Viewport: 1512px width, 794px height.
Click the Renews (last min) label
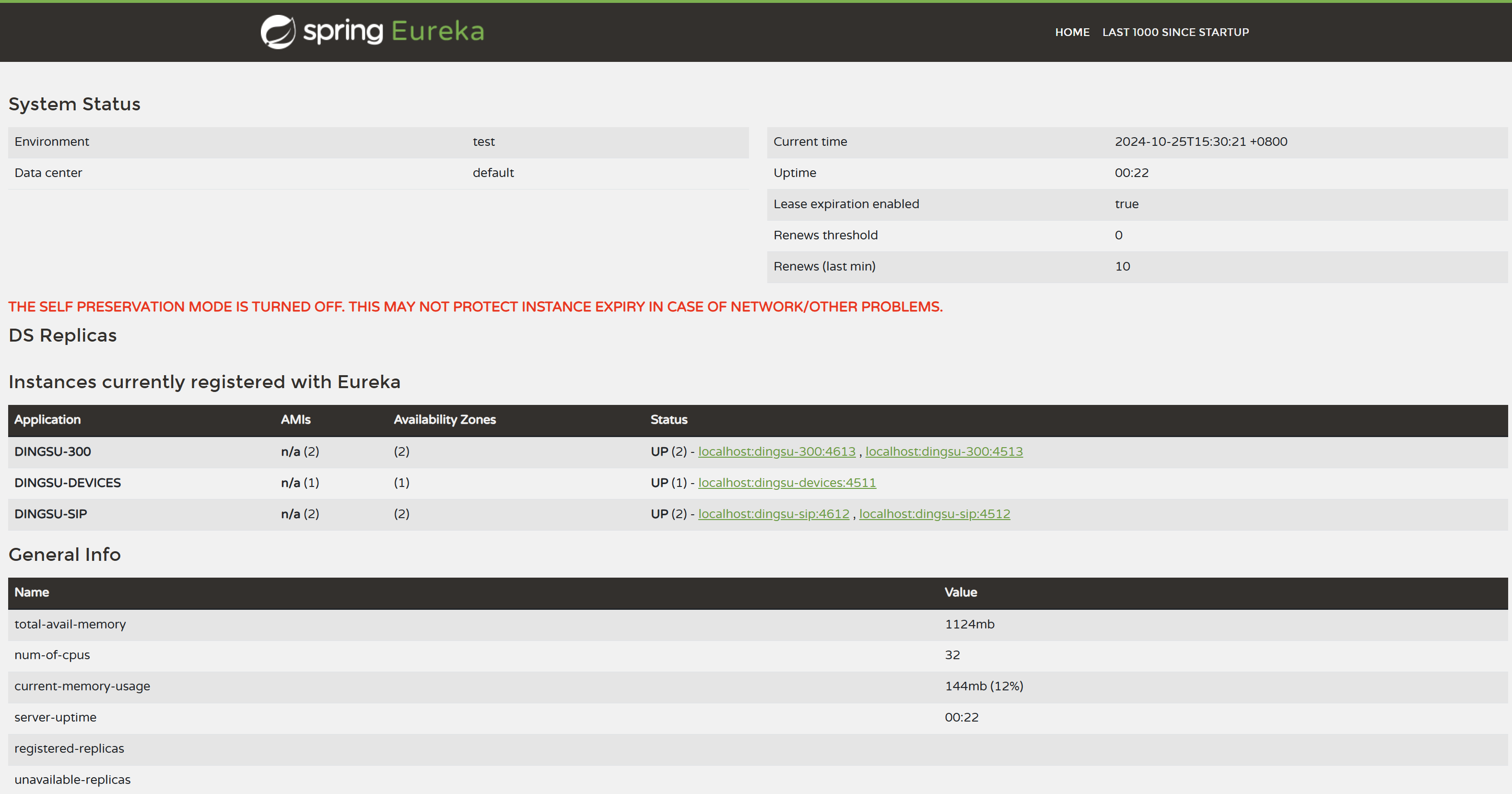[x=824, y=266]
